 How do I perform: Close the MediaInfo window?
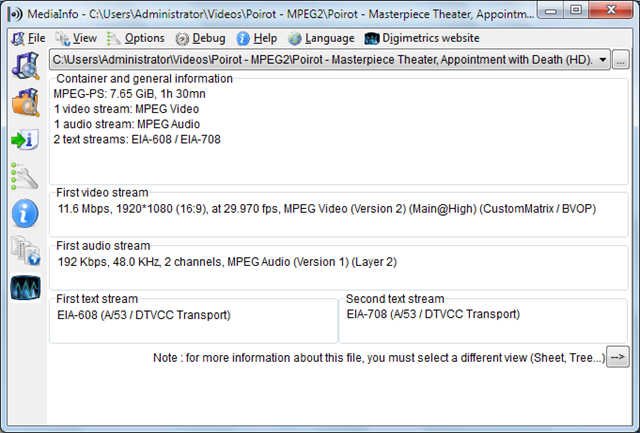point(611,10)
